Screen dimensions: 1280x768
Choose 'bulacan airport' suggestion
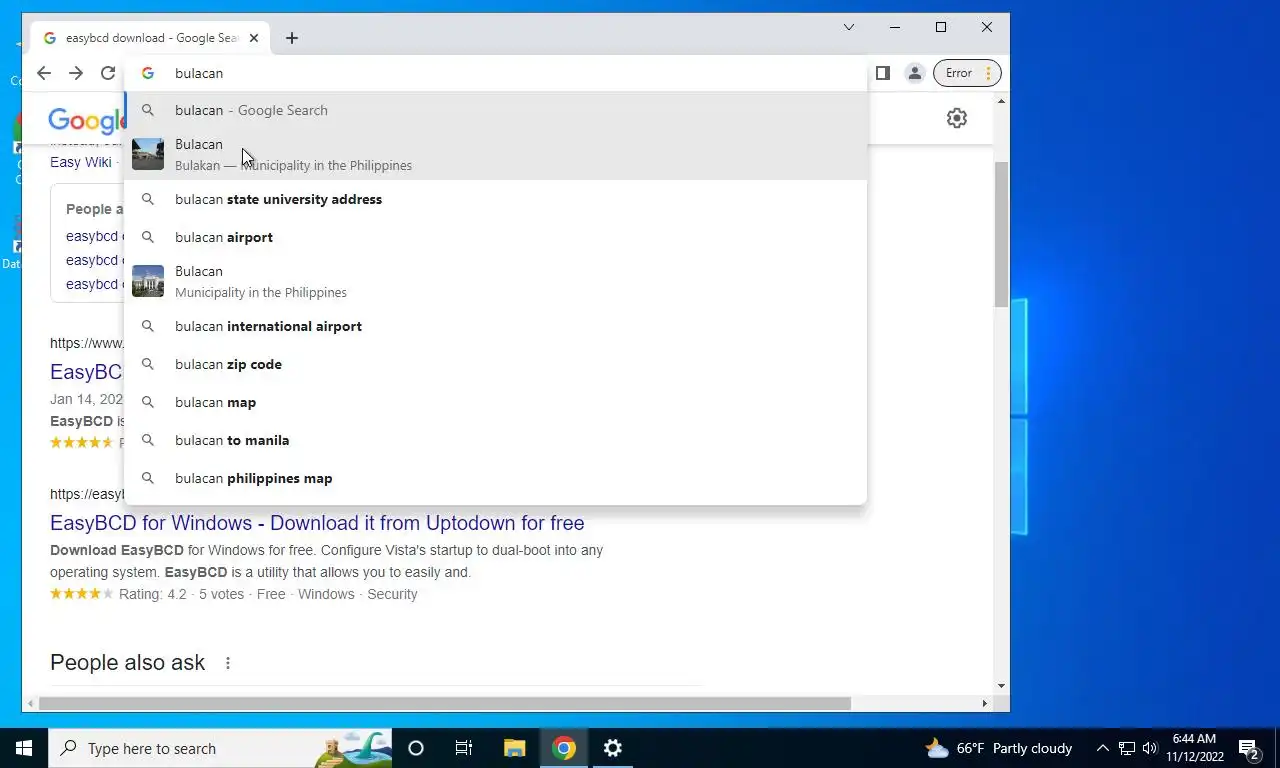(x=496, y=237)
